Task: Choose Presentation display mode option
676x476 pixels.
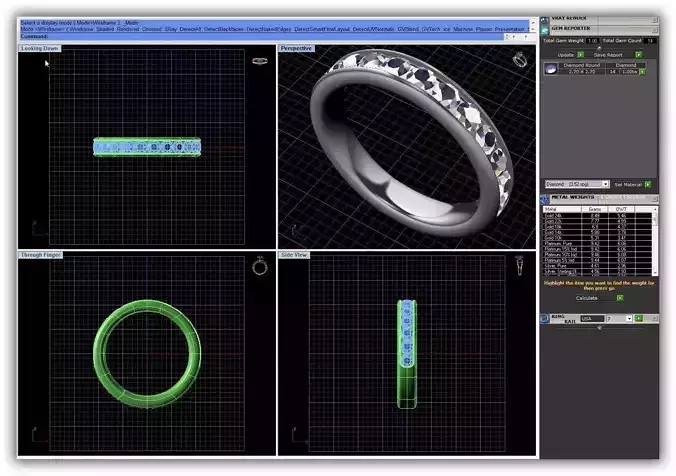Action: [510, 29]
